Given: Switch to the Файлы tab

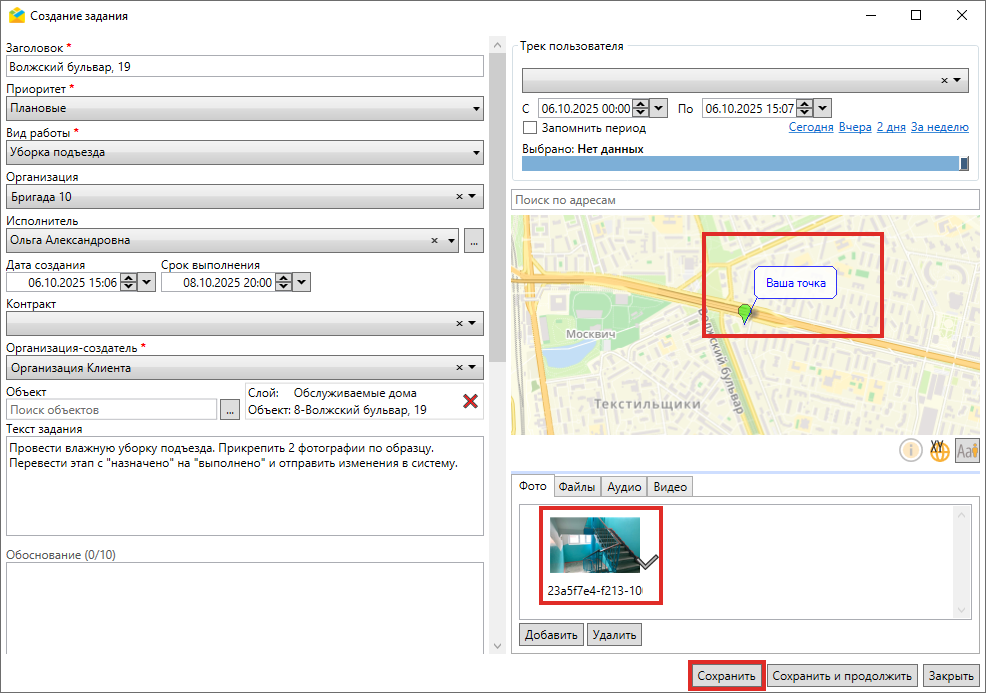Looking at the screenshot, I should click(x=577, y=487).
